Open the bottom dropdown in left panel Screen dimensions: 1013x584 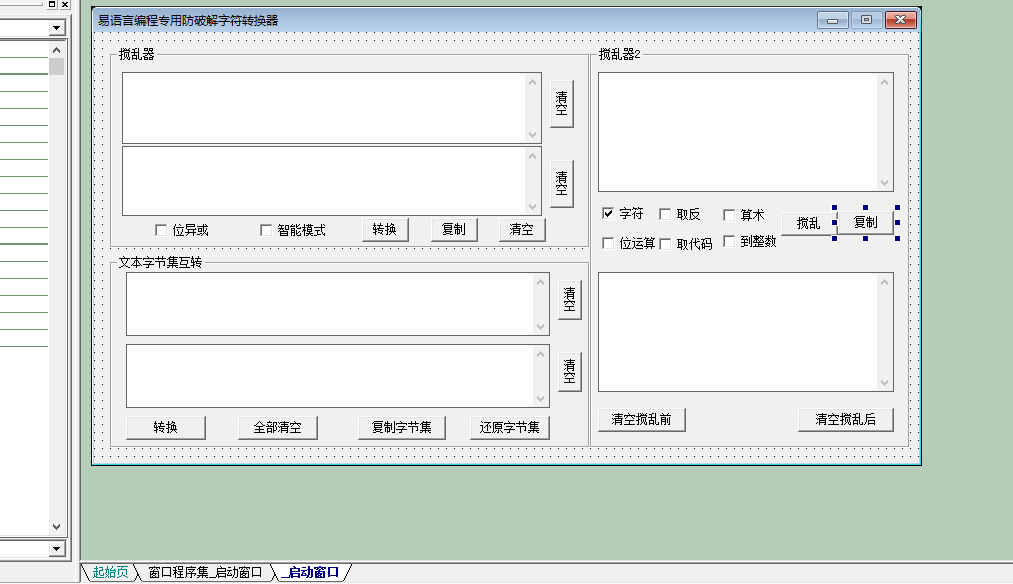[x=56, y=549]
